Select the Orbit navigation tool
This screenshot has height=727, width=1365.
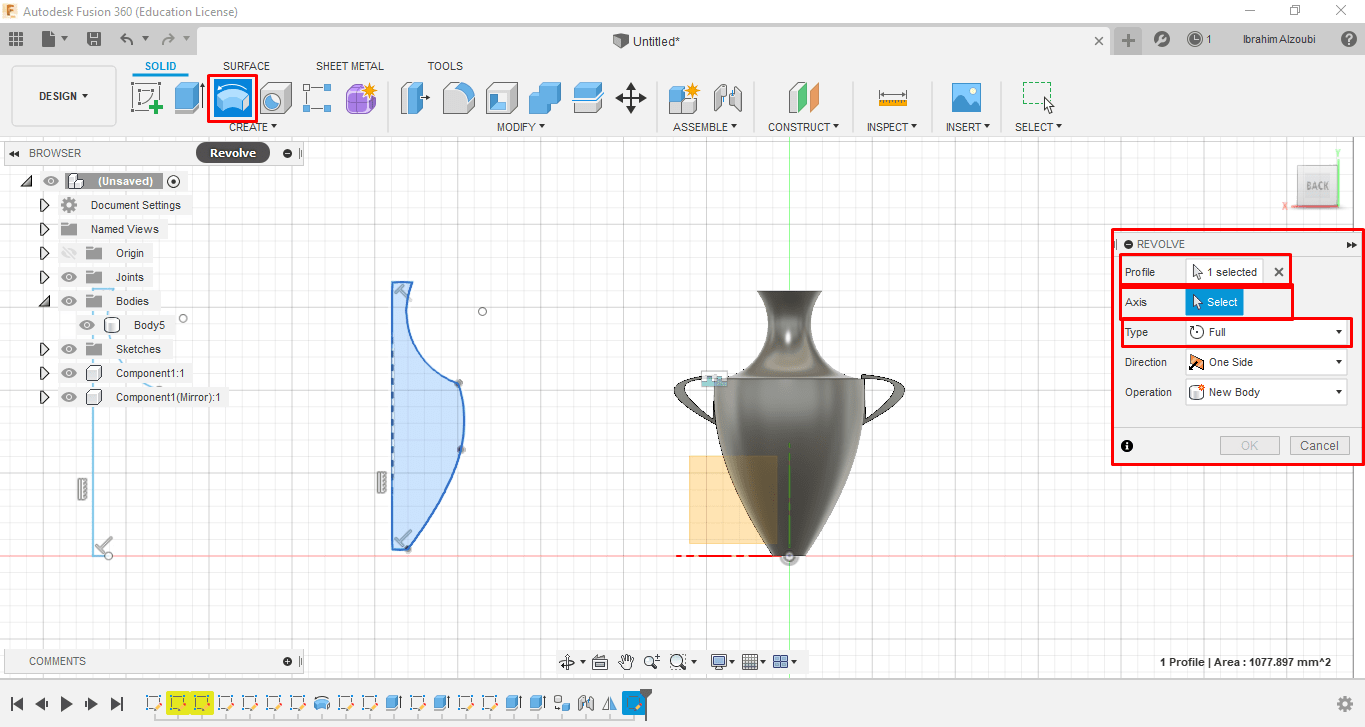pos(567,662)
